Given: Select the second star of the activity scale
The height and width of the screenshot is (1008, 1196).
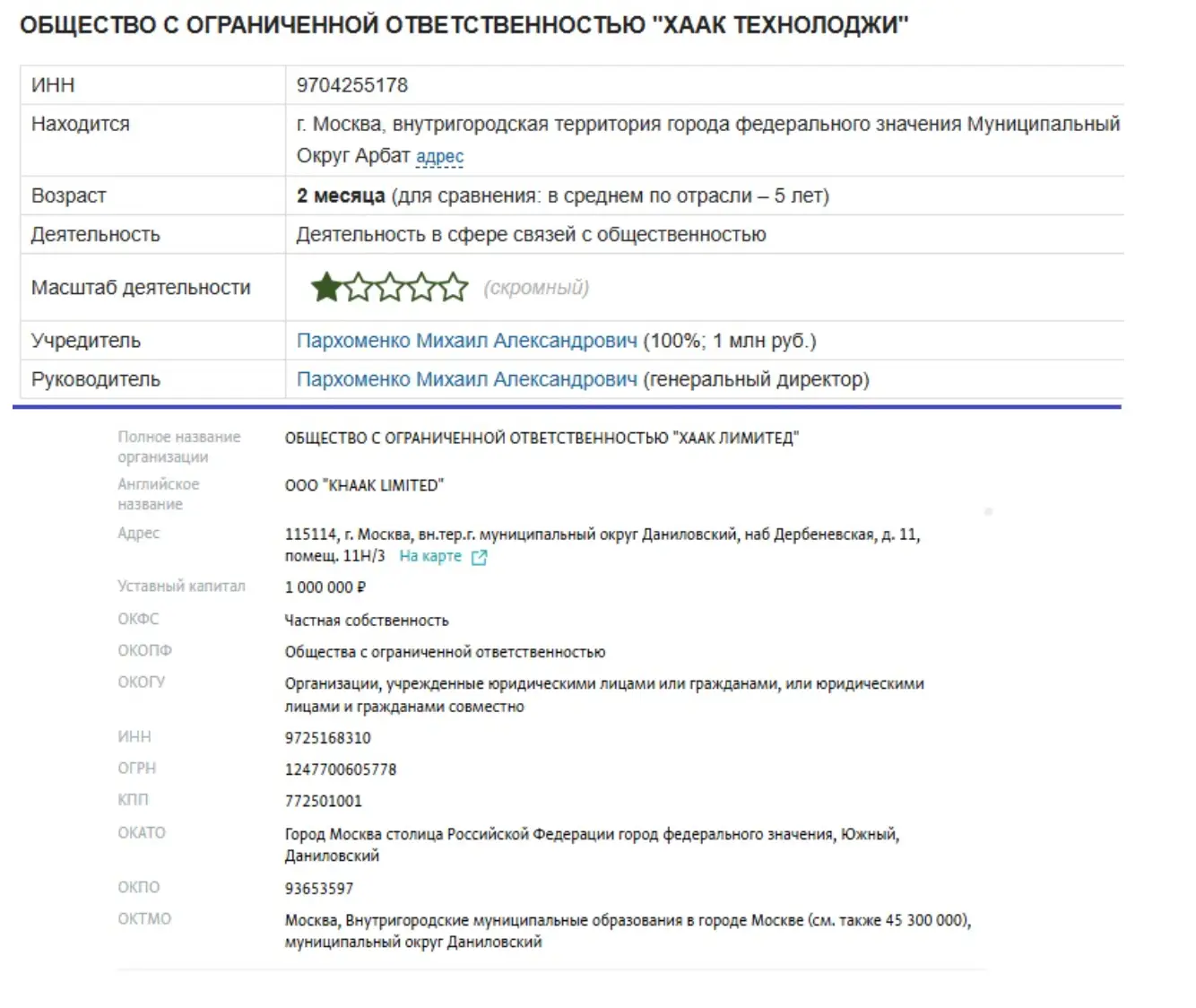Looking at the screenshot, I should [357, 288].
